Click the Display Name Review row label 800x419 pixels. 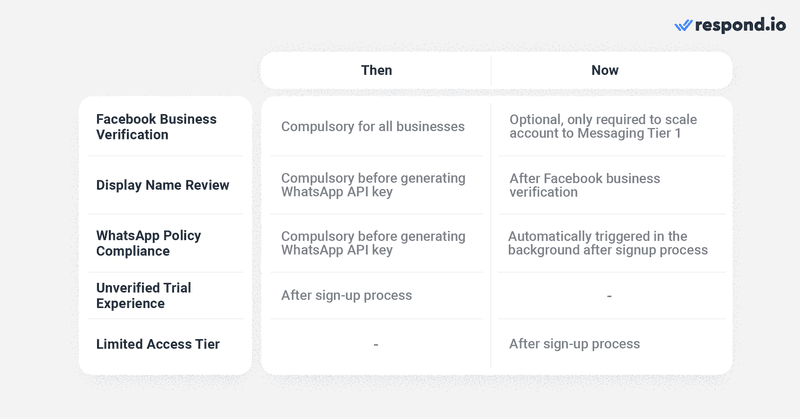[163, 185]
